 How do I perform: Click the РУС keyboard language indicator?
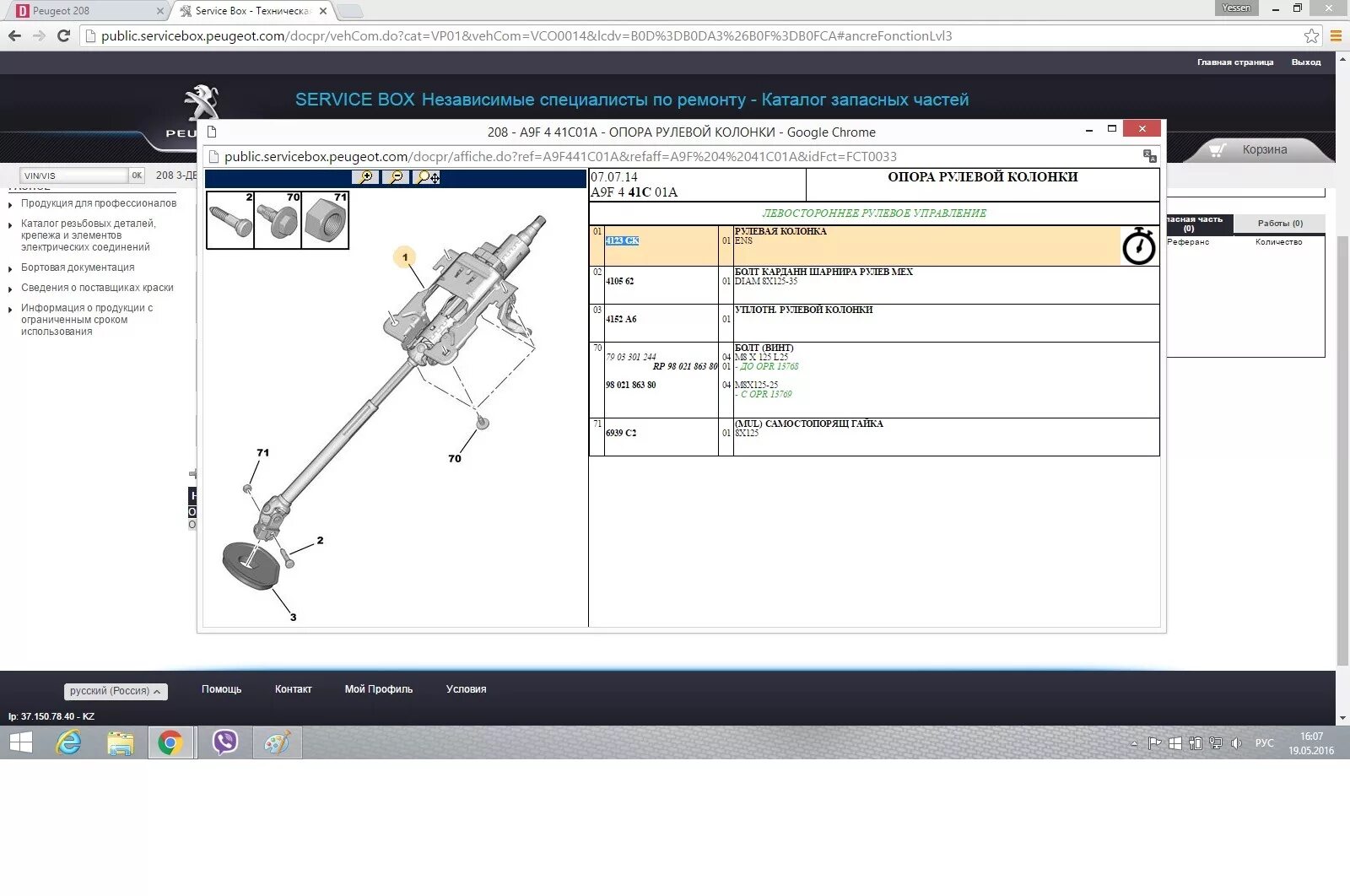click(1264, 743)
